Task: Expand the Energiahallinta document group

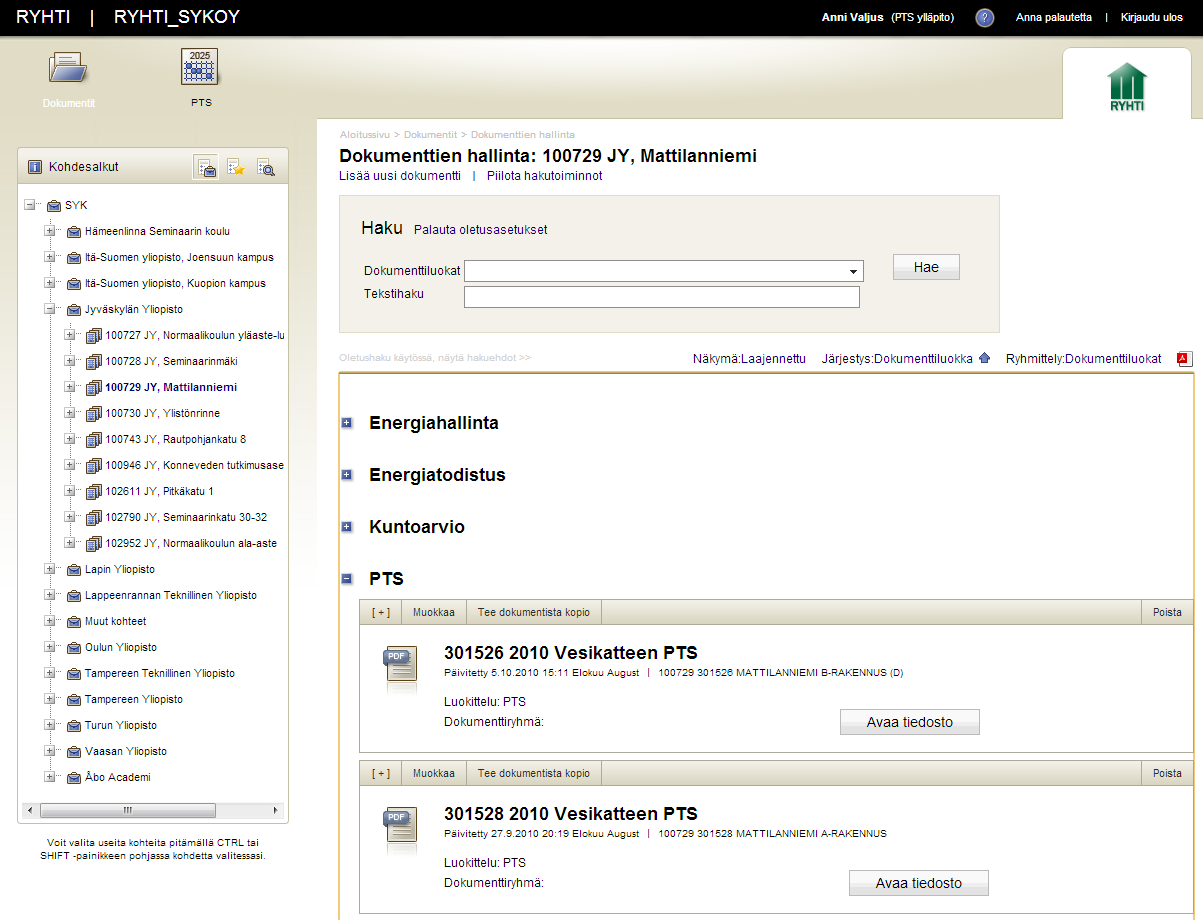Action: (x=347, y=423)
